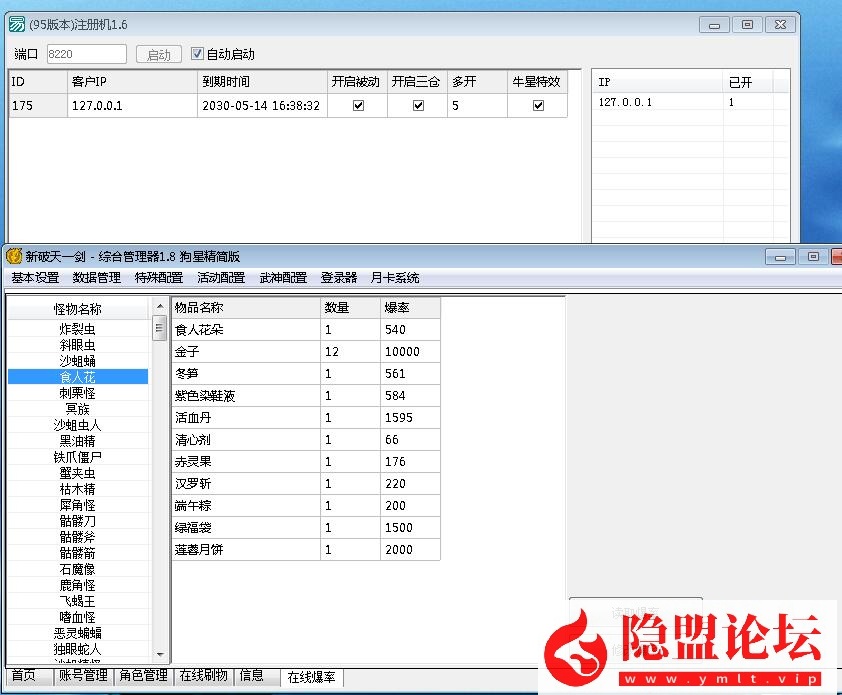
Task: Open the 登录器 menu
Action: [338, 278]
